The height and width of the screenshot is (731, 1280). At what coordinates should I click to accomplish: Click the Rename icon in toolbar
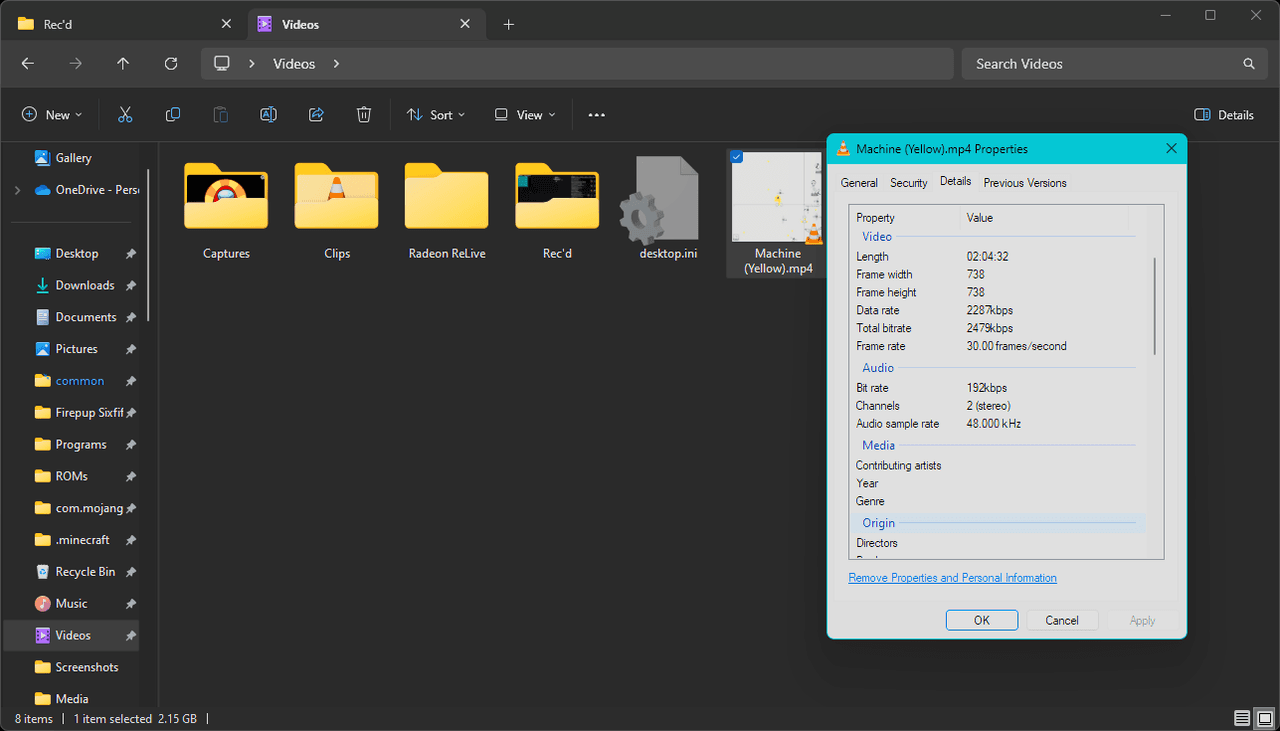coord(268,115)
